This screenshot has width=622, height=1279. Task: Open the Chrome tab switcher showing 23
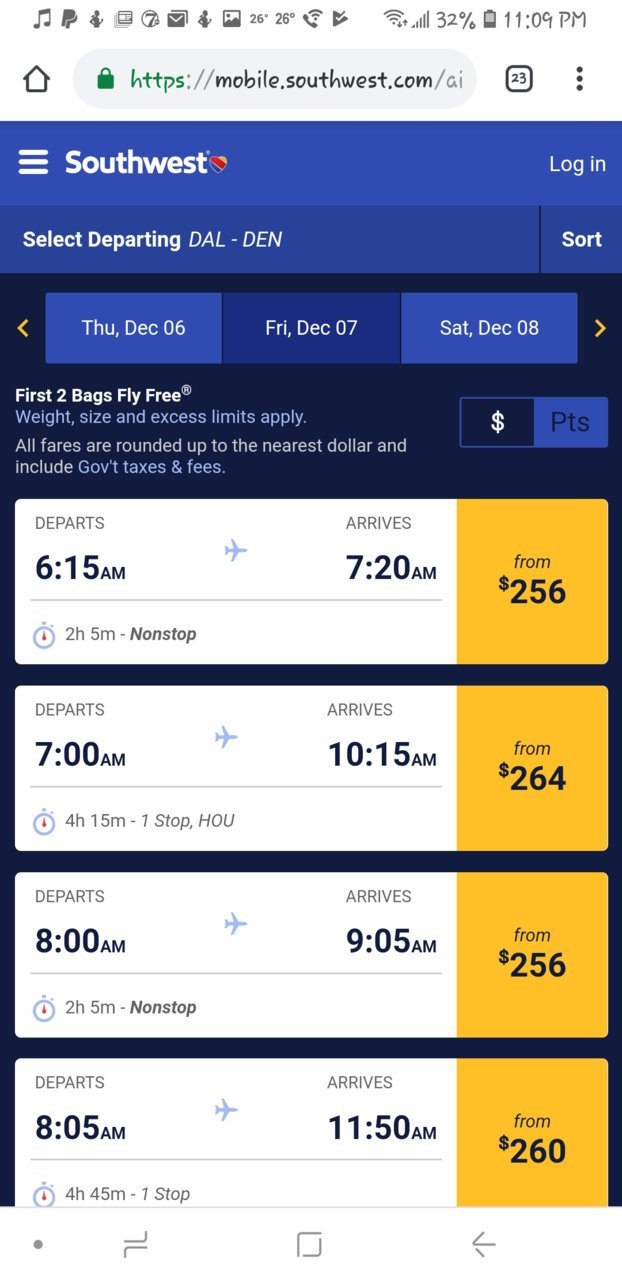(x=519, y=79)
